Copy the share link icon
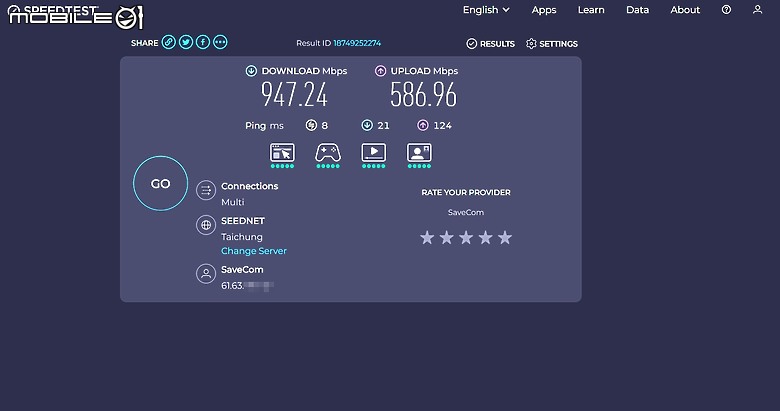 [169, 42]
